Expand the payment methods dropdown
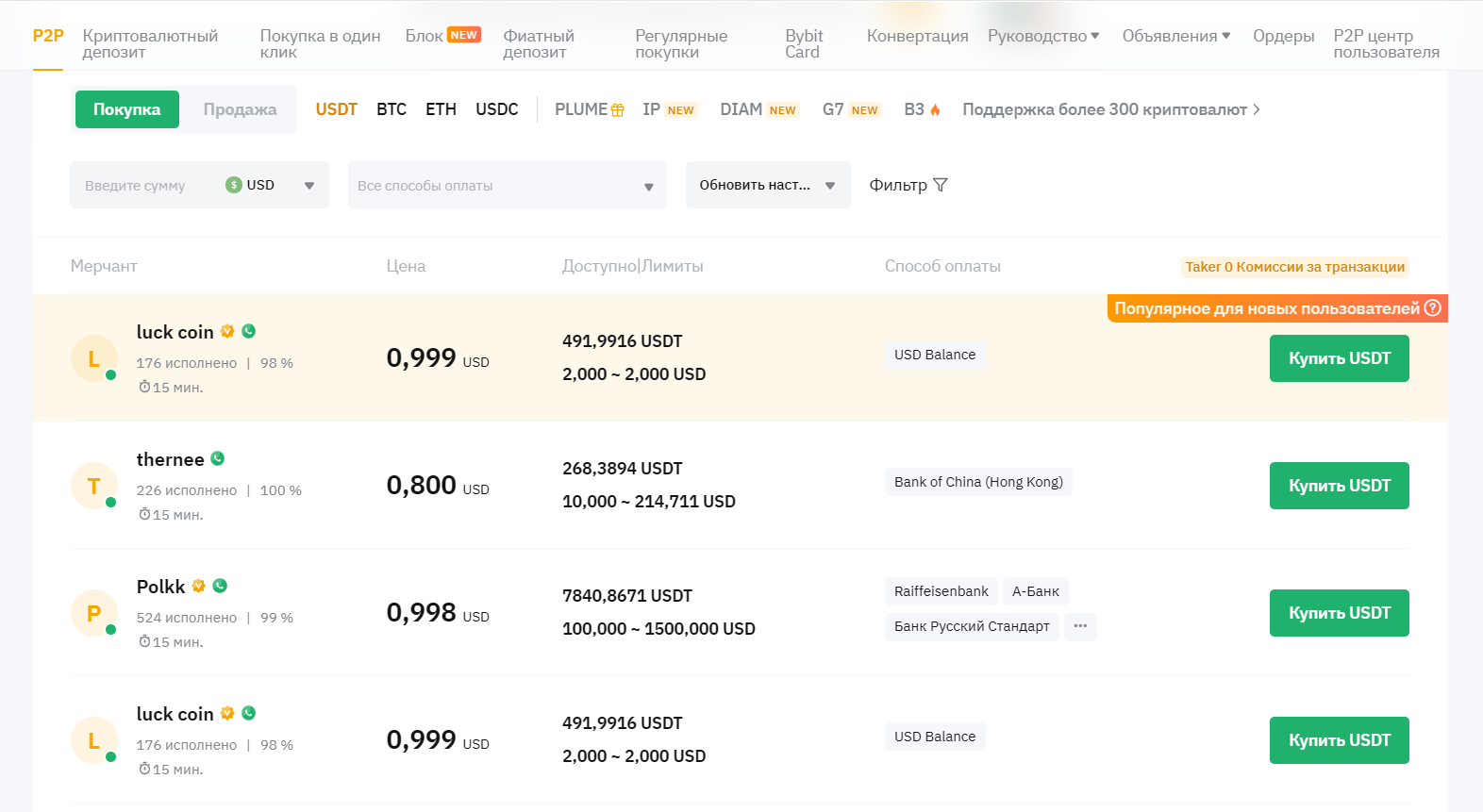The image size is (1483, 812). click(x=648, y=186)
